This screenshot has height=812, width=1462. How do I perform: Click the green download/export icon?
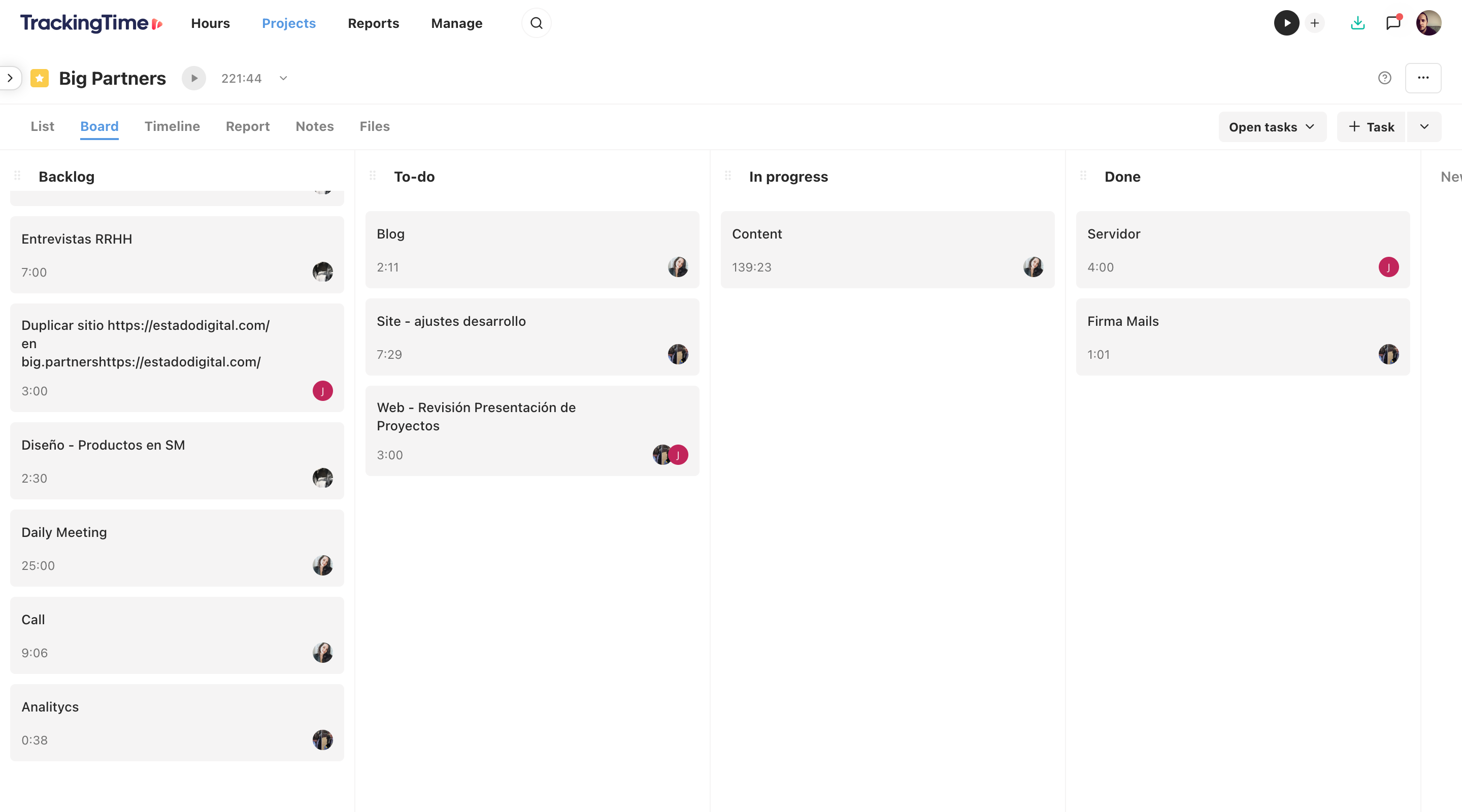[x=1357, y=23]
